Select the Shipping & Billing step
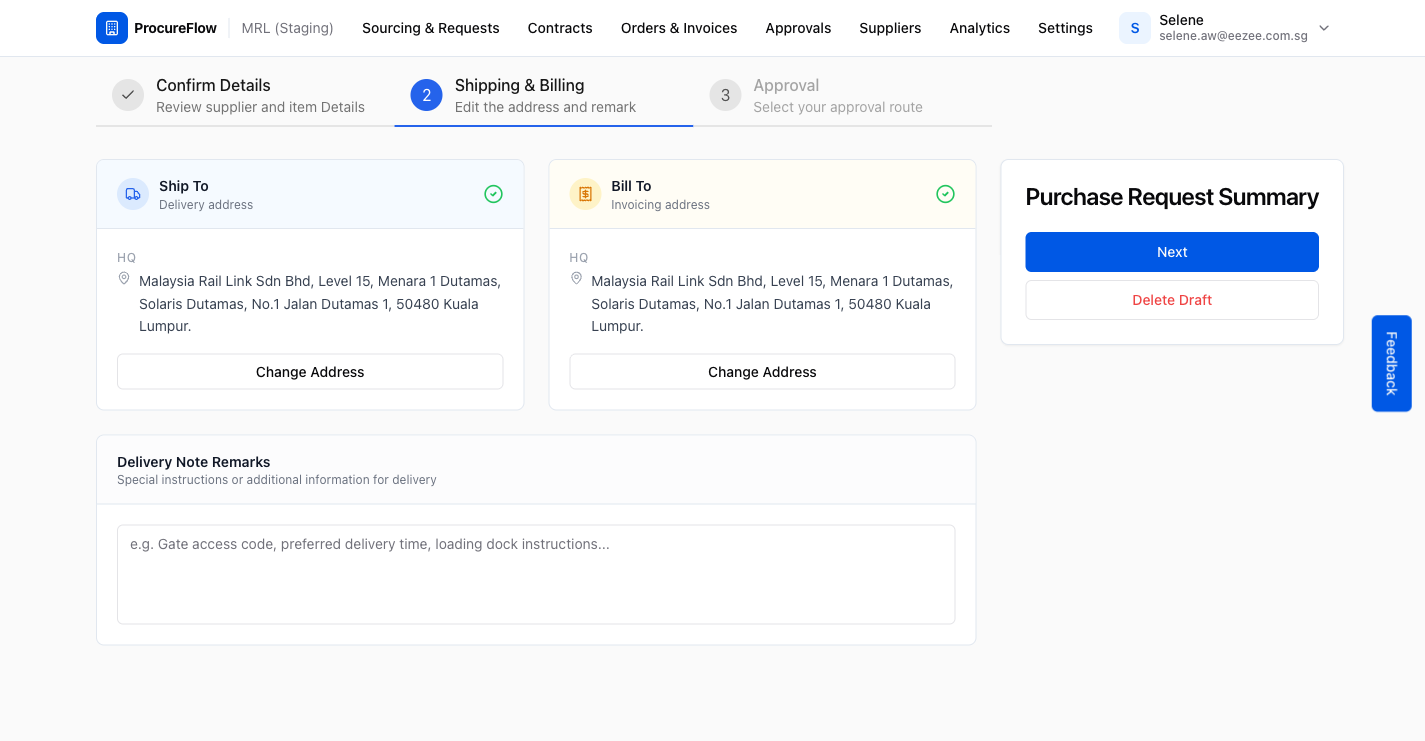The width and height of the screenshot is (1425, 741). [x=544, y=96]
